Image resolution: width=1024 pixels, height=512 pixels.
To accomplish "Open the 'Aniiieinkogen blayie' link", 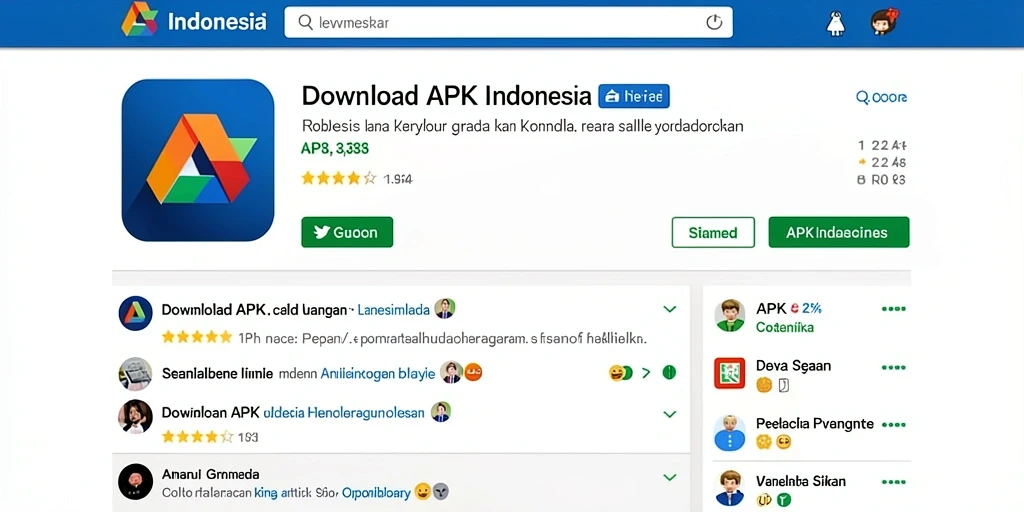I will [377, 374].
